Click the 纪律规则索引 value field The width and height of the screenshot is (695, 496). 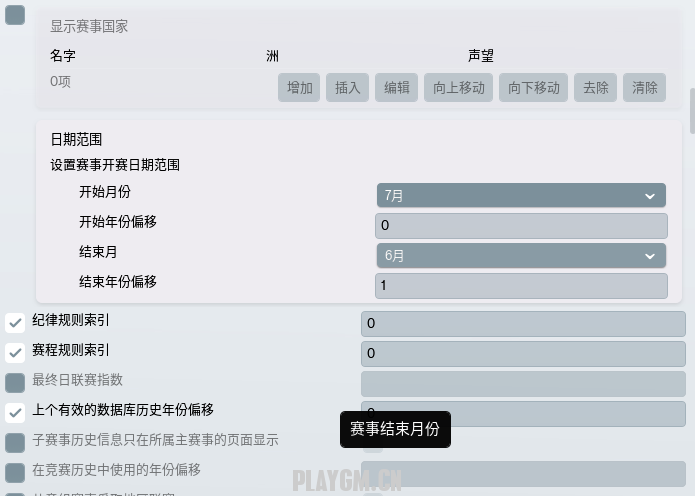coord(523,324)
